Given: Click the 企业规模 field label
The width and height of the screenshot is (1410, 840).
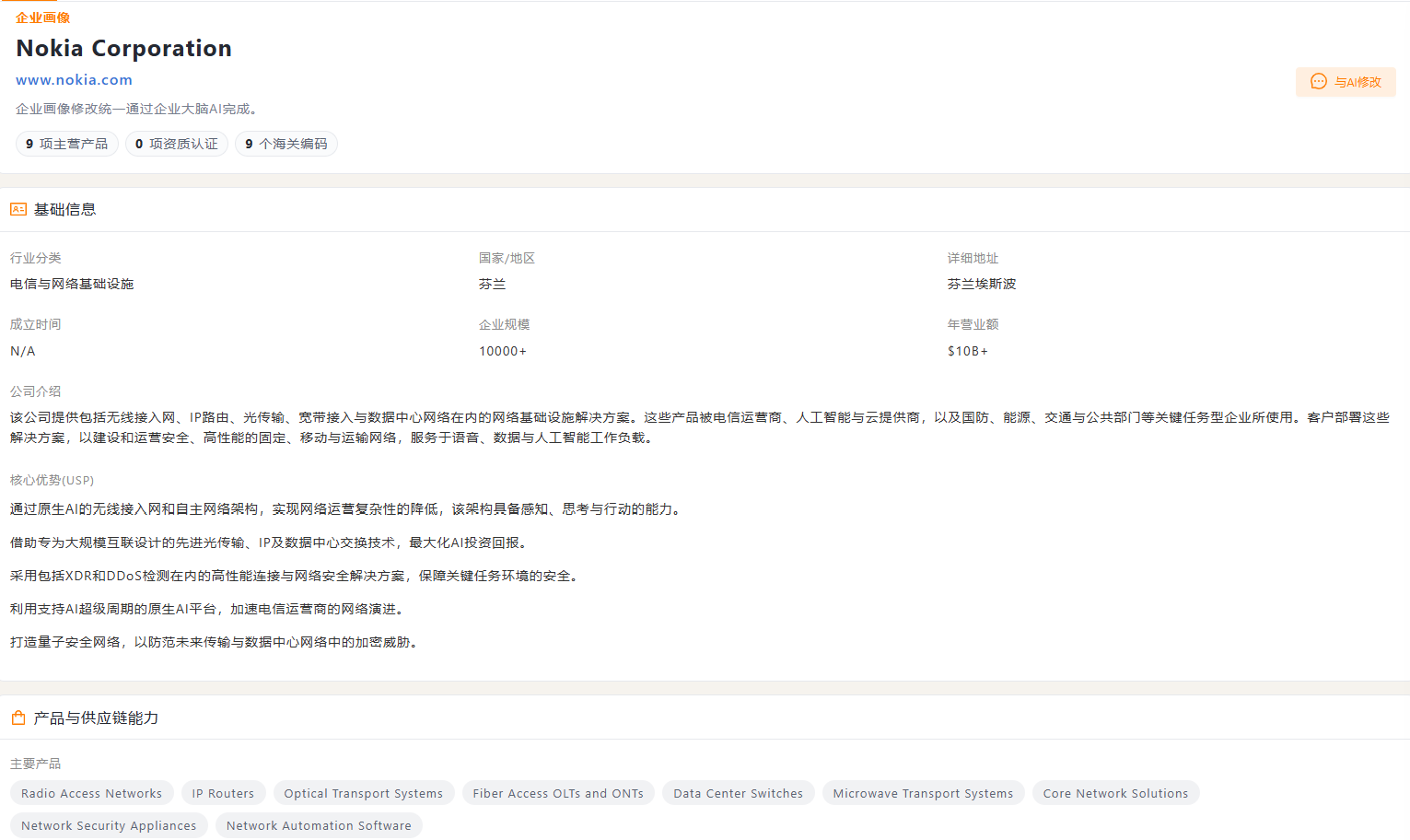Looking at the screenshot, I should point(504,324).
